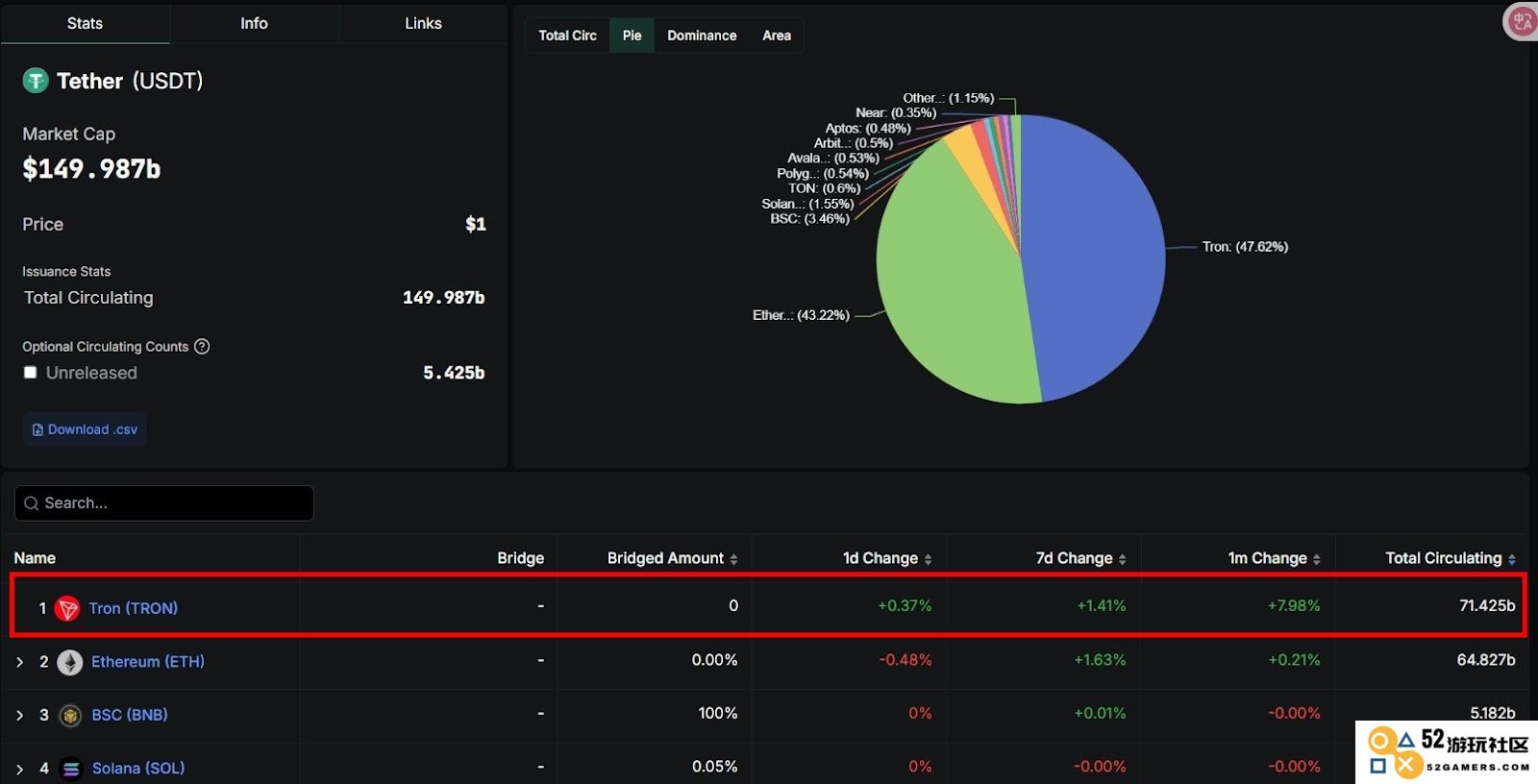Image resolution: width=1538 pixels, height=784 pixels.
Task: Click the Tether logo icon
Action: coord(36,81)
